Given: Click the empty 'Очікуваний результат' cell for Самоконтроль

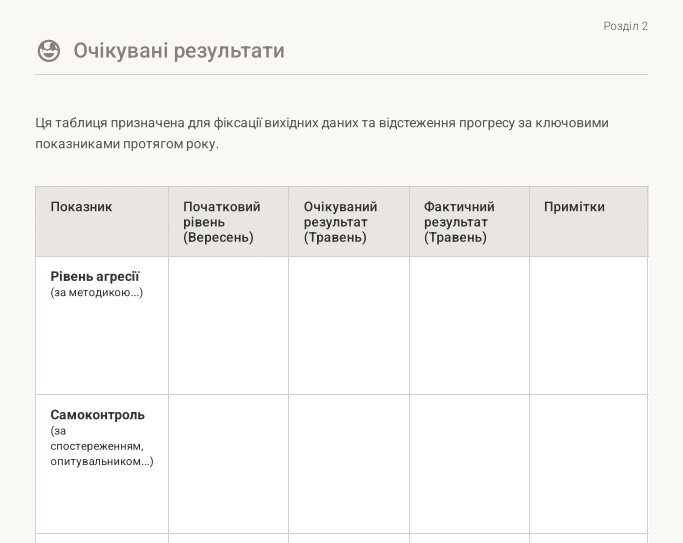Looking at the screenshot, I should (349, 464).
